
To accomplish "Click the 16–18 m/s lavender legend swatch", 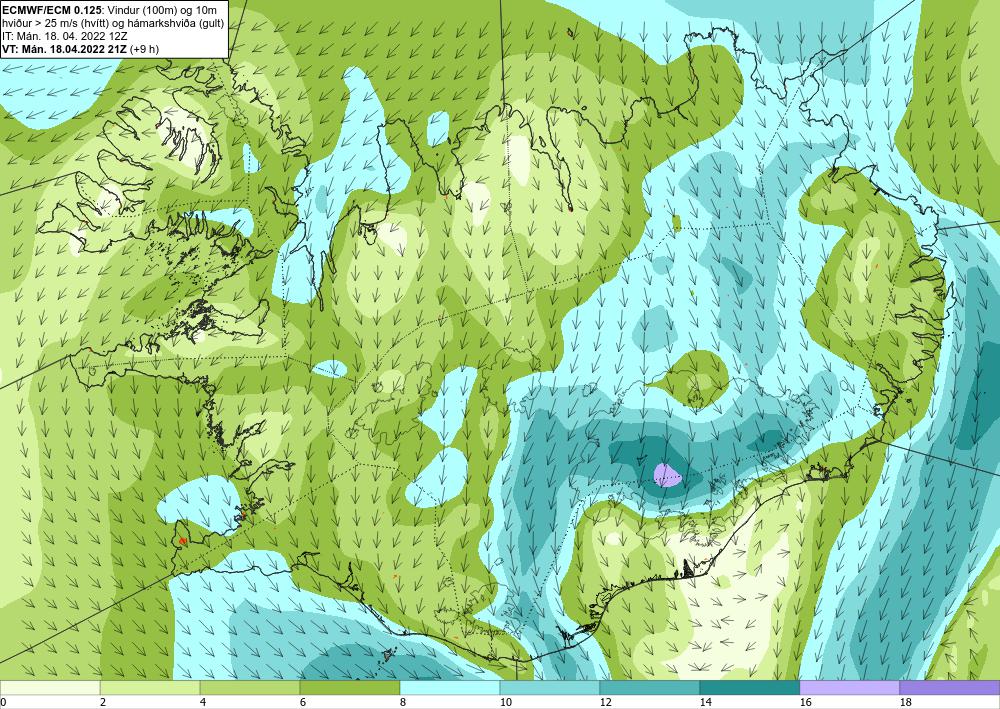I will pos(849,687).
